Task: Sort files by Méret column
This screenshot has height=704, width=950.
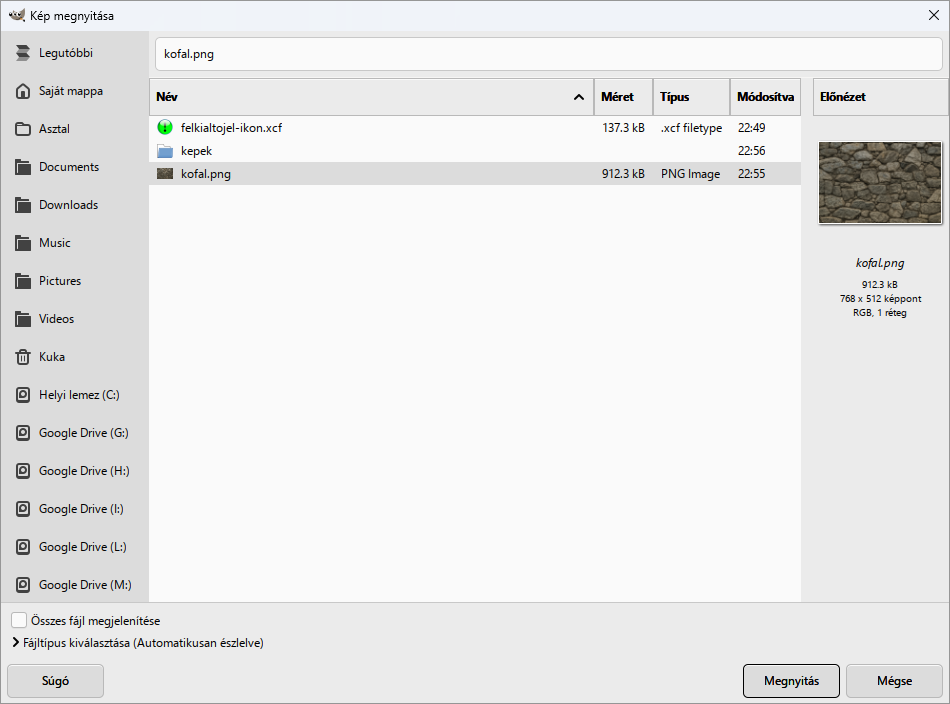Action: (x=623, y=97)
